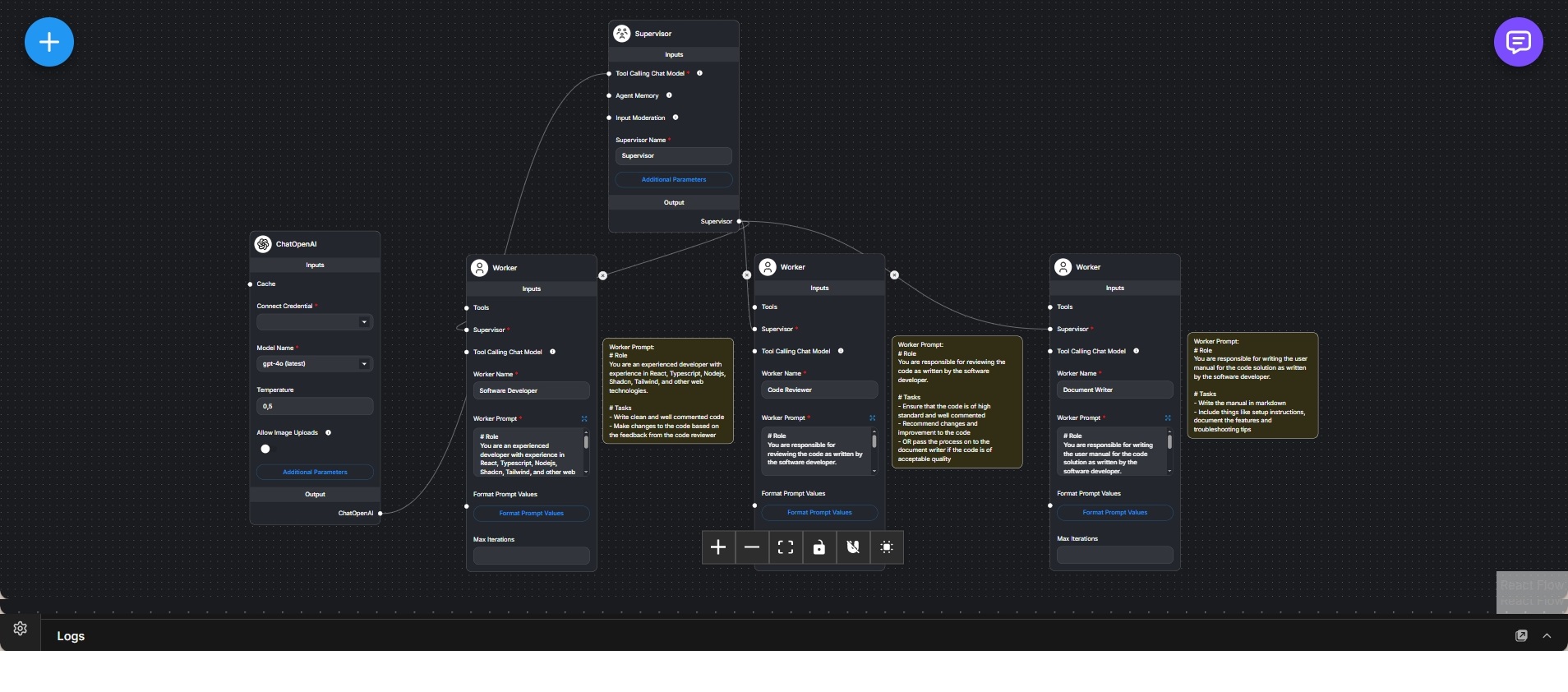Click Additional Parameters in the ChatOpenAI node

[315, 473]
